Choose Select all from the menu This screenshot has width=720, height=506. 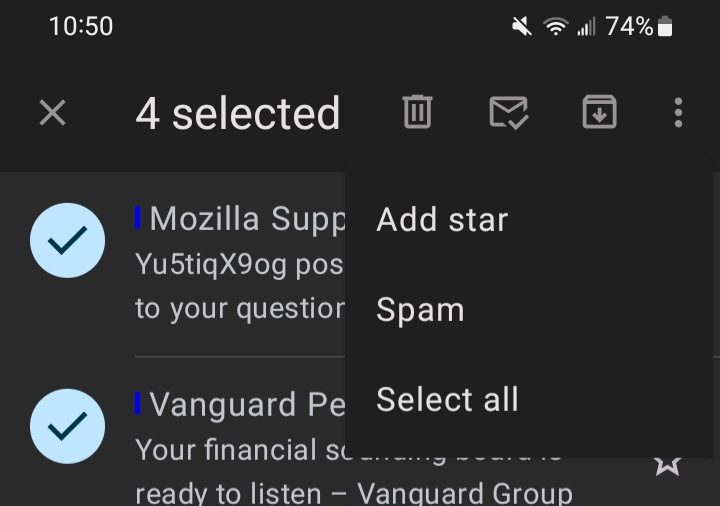pyautogui.click(x=447, y=399)
